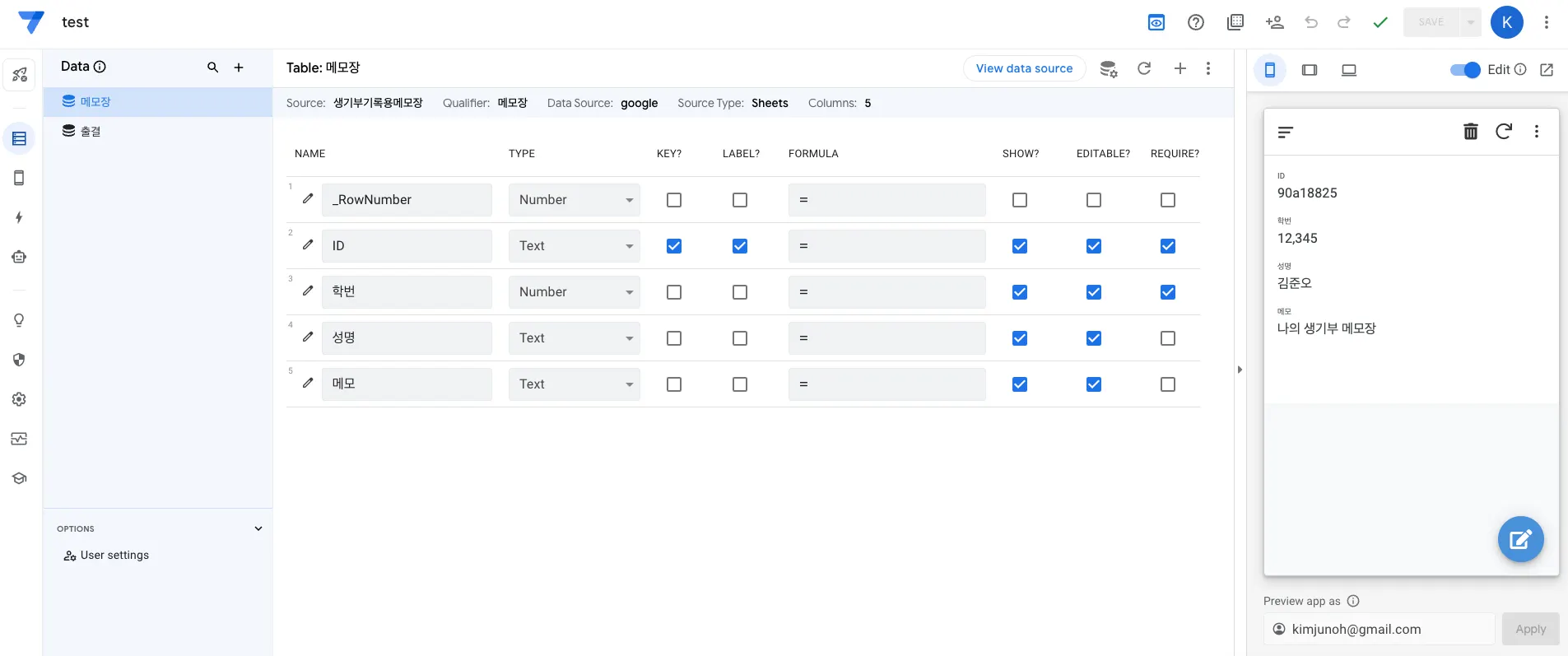Click the share app add-person icon
This screenshot has height=656, width=1568.
coord(1274,22)
